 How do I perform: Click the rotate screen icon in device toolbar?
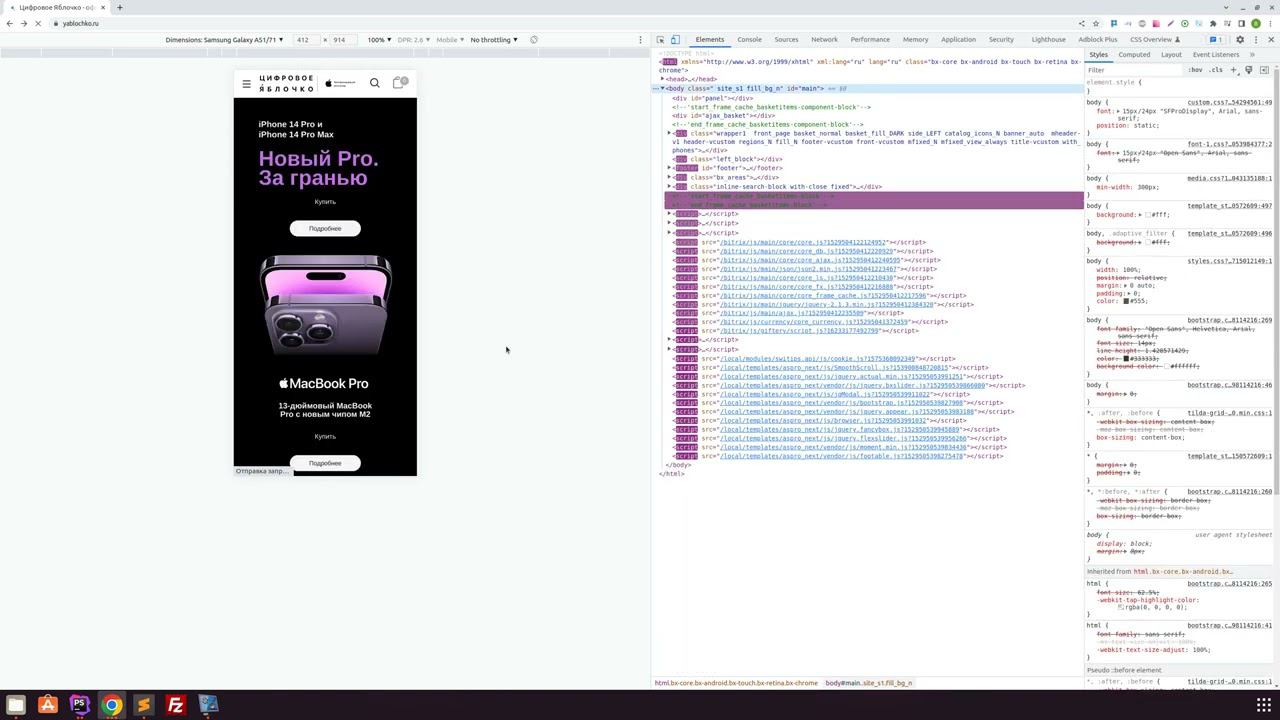tap(534, 40)
